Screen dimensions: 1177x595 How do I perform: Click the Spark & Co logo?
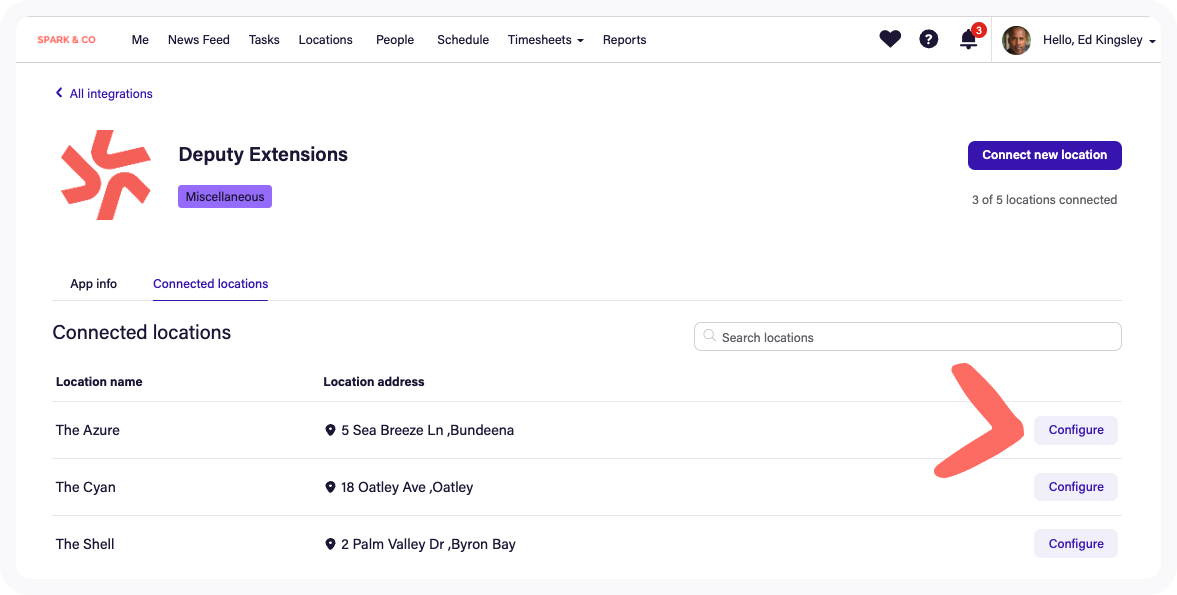[x=67, y=40]
